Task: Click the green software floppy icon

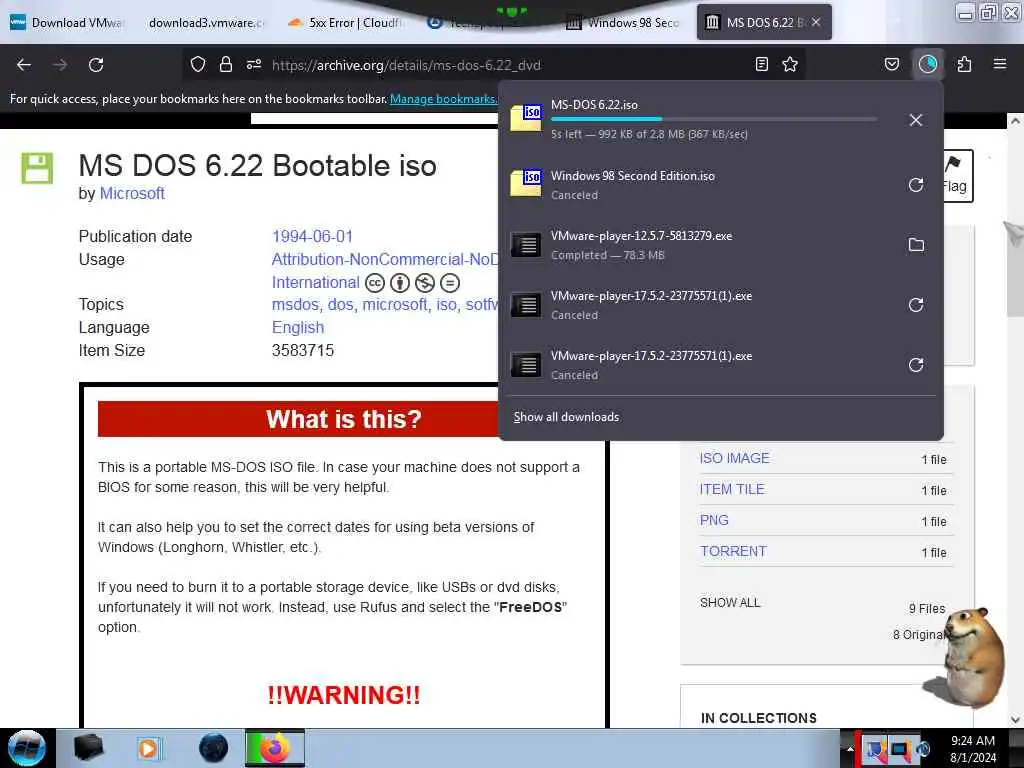Action: tap(37, 168)
